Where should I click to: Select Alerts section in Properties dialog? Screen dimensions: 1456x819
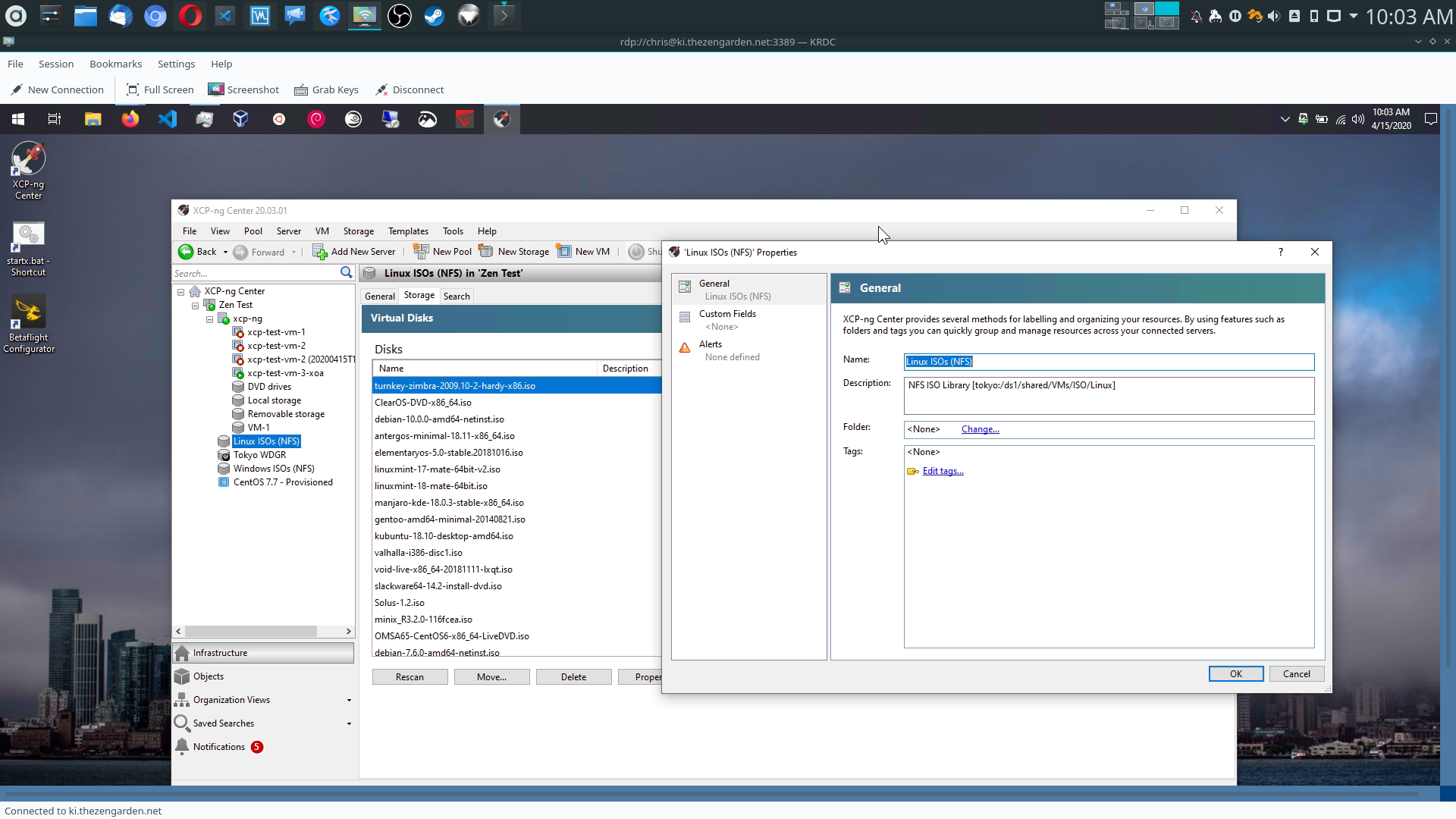(748, 350)
